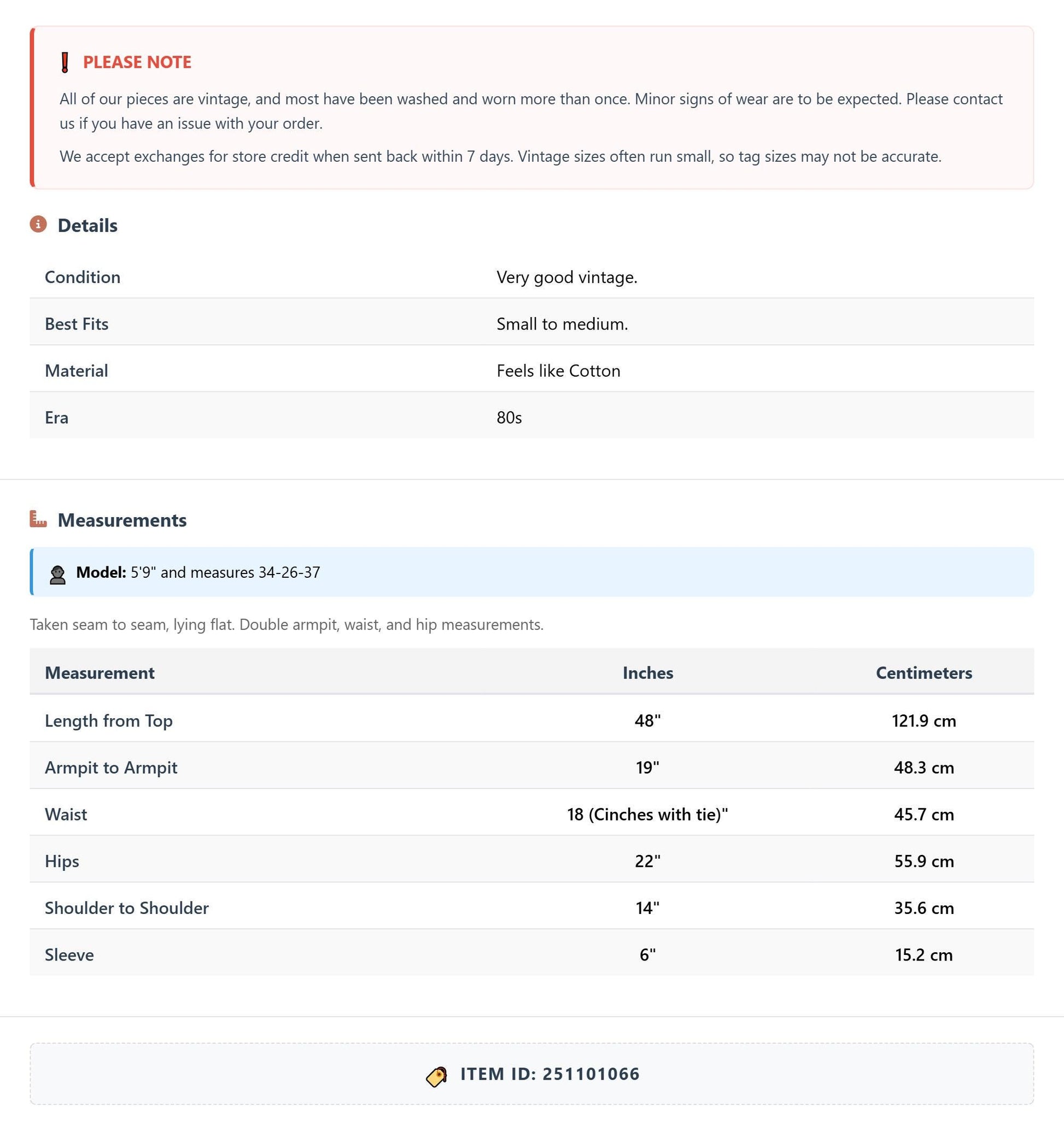1064x1131 pixels.
Task: Click the Best Fits row value
Action: click(562, 324)
